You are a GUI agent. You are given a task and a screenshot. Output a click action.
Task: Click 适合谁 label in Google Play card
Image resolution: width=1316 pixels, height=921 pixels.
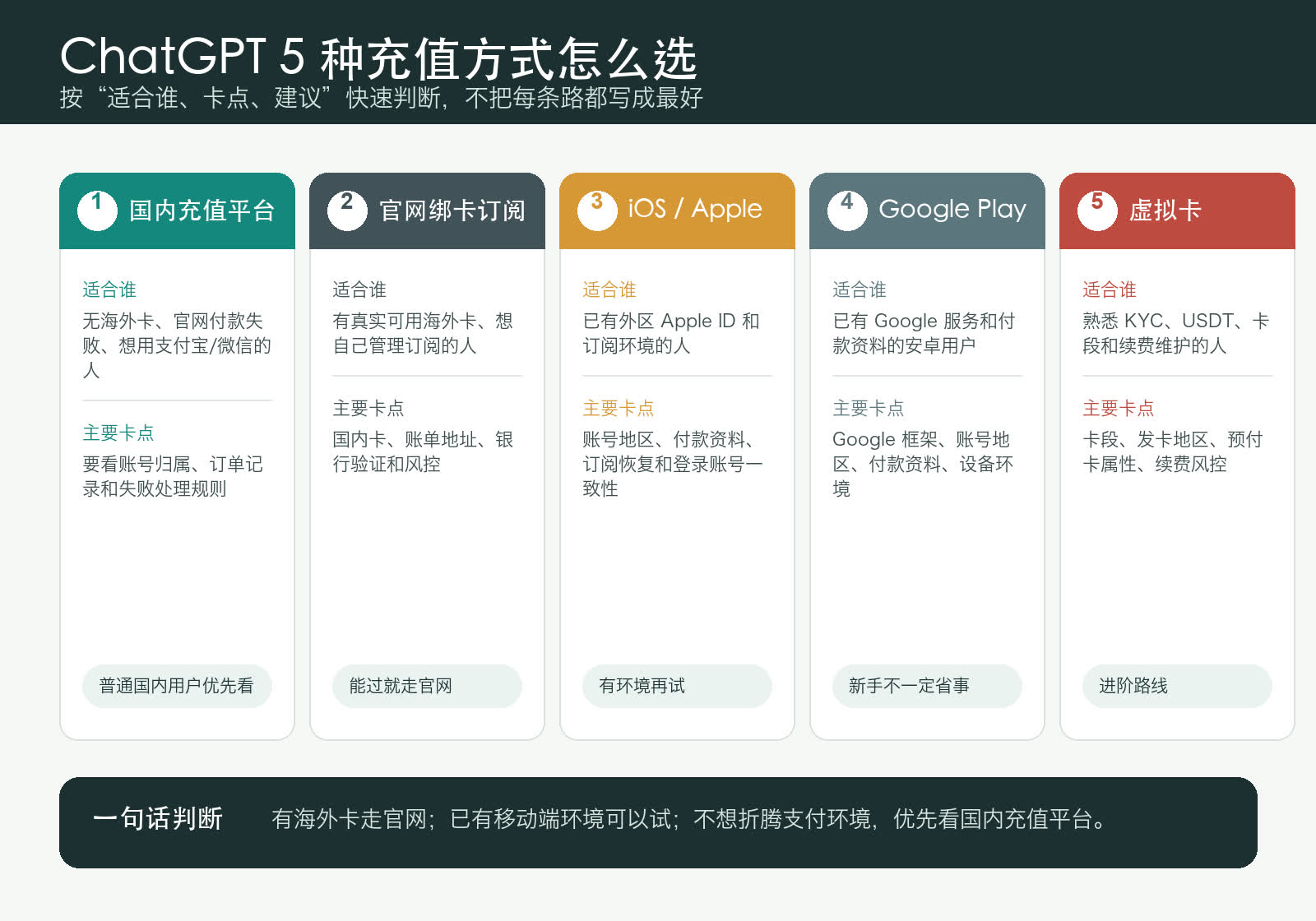[x=860, y=289]
